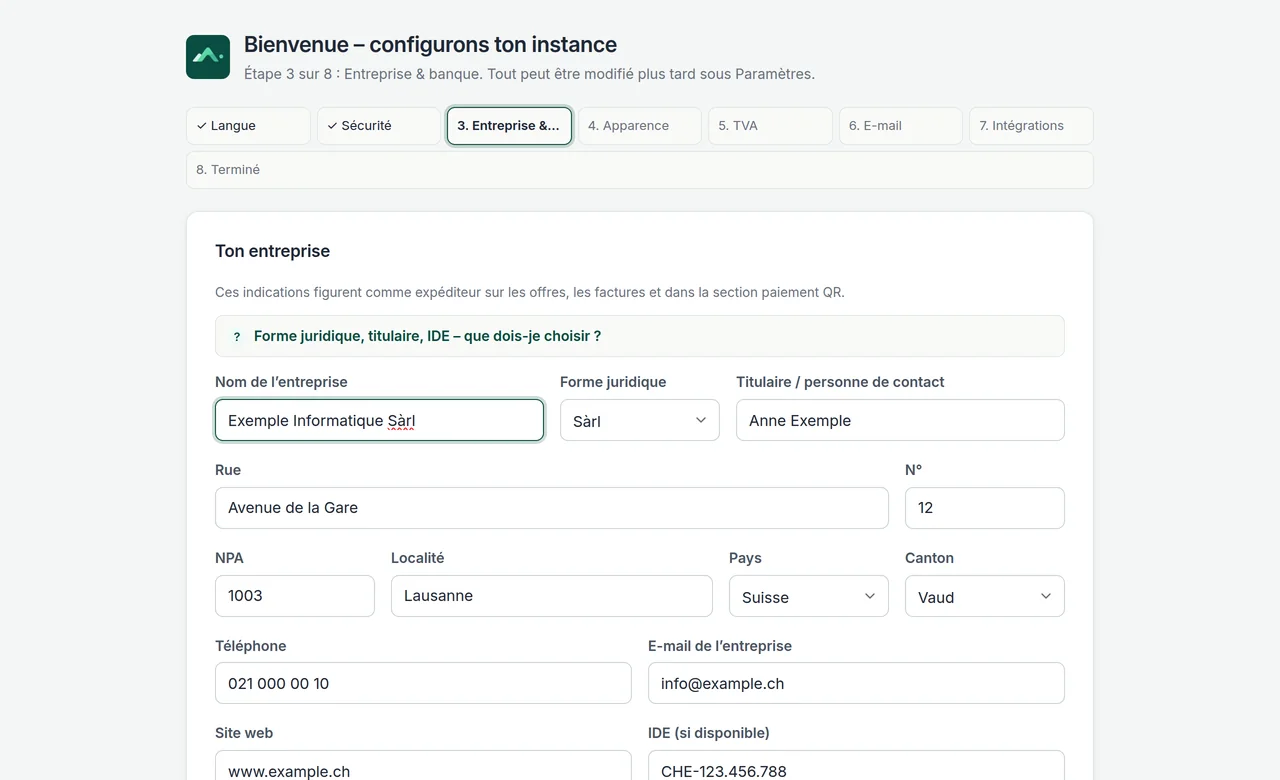The image size is (1280, 780).
Task: Click the Site web input field
Action: 423,766
